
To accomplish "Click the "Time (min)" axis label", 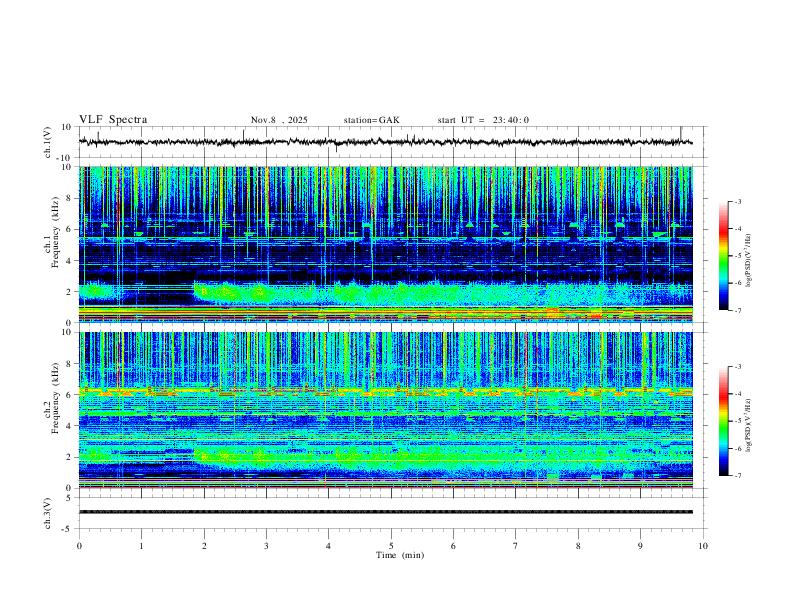I will 400,555.
